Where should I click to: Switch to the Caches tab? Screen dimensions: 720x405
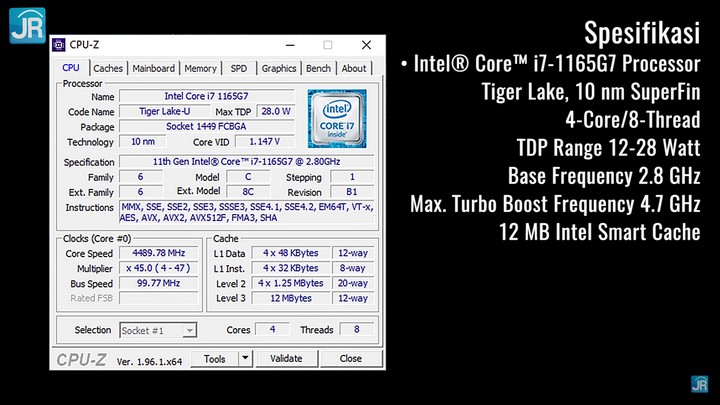108,68
